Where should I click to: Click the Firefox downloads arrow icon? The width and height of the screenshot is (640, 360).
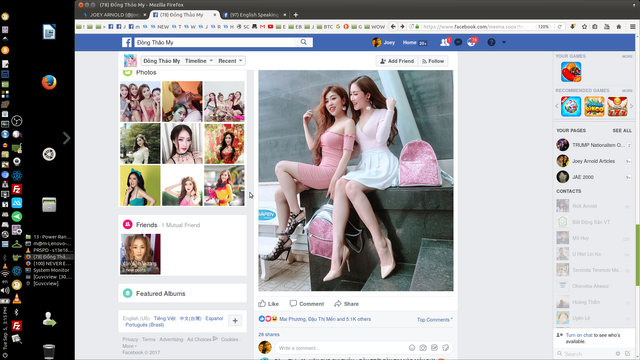tap(573, 27)
